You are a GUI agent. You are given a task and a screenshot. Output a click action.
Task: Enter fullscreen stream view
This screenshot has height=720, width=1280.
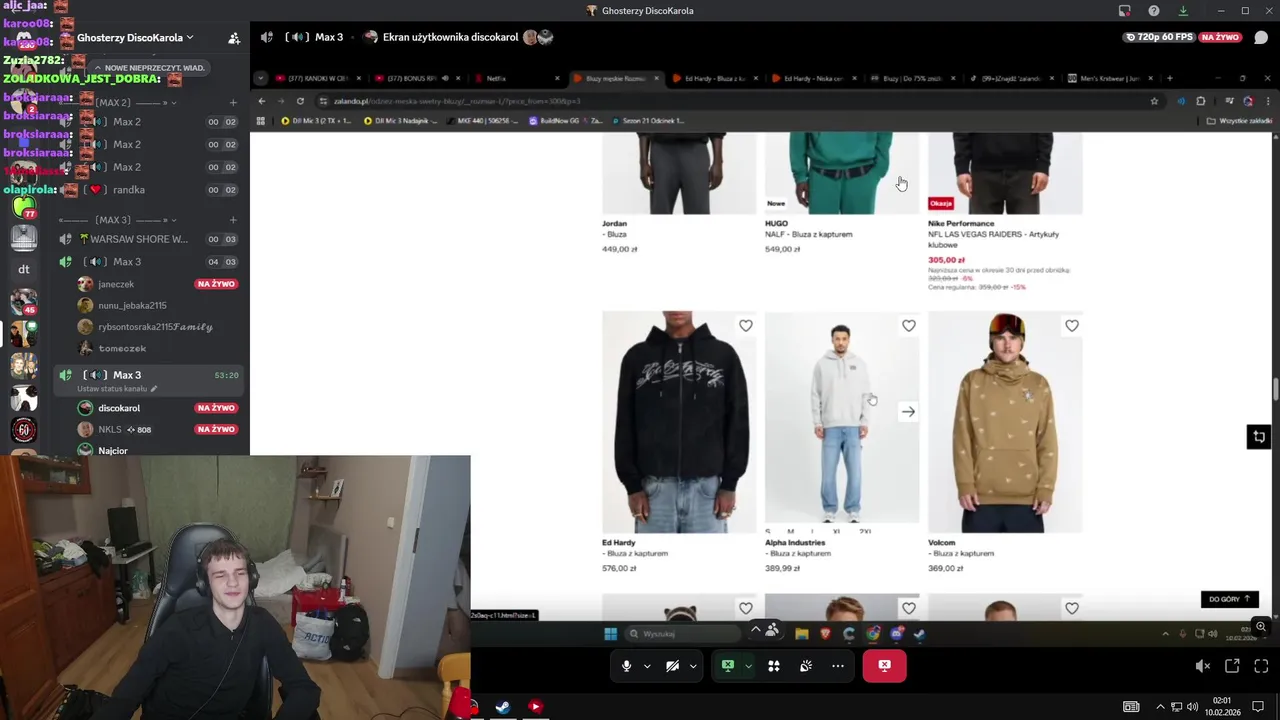(1261, 666)
